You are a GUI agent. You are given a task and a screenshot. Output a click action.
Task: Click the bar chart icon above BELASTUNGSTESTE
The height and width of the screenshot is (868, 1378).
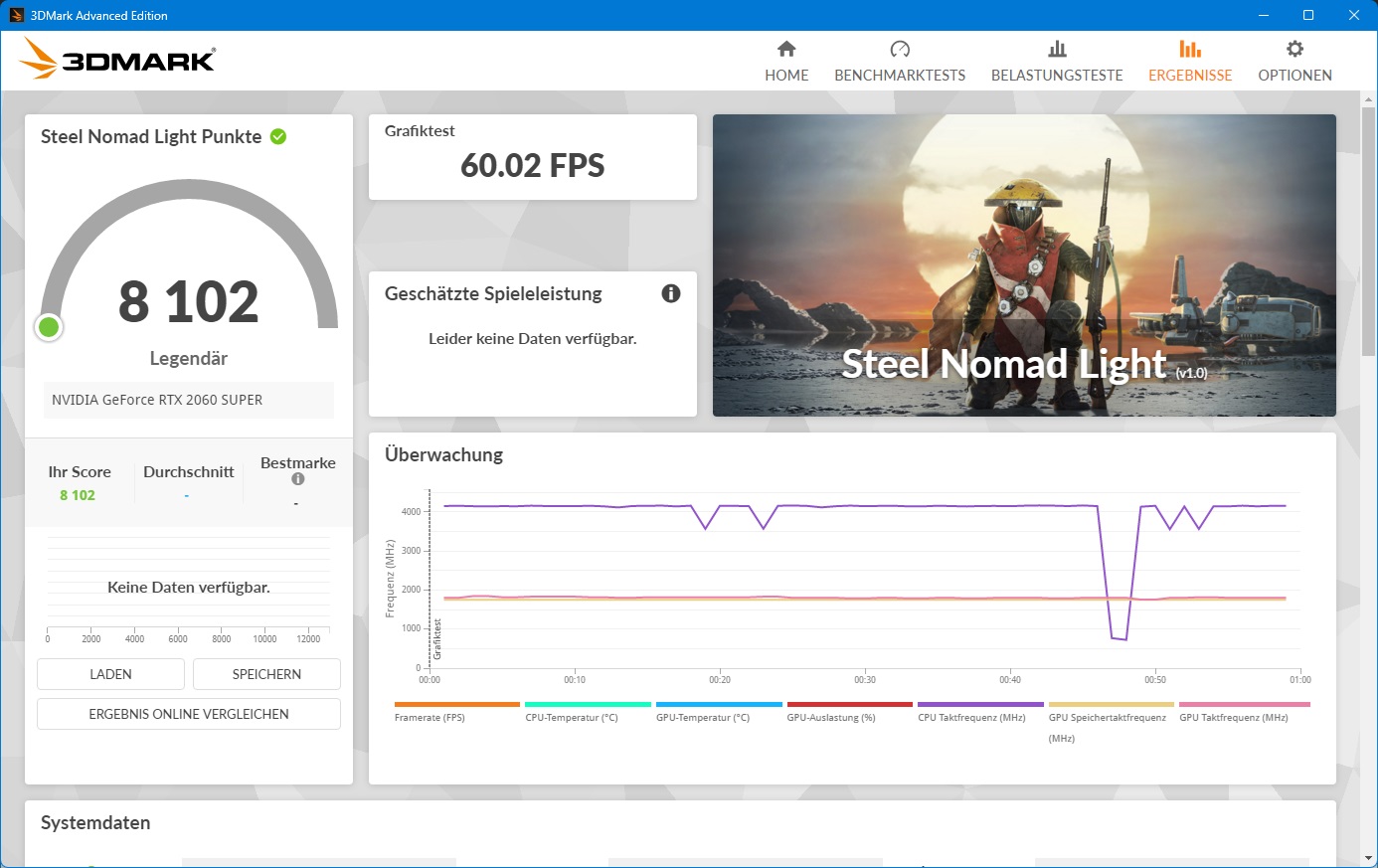[1057, 49]
